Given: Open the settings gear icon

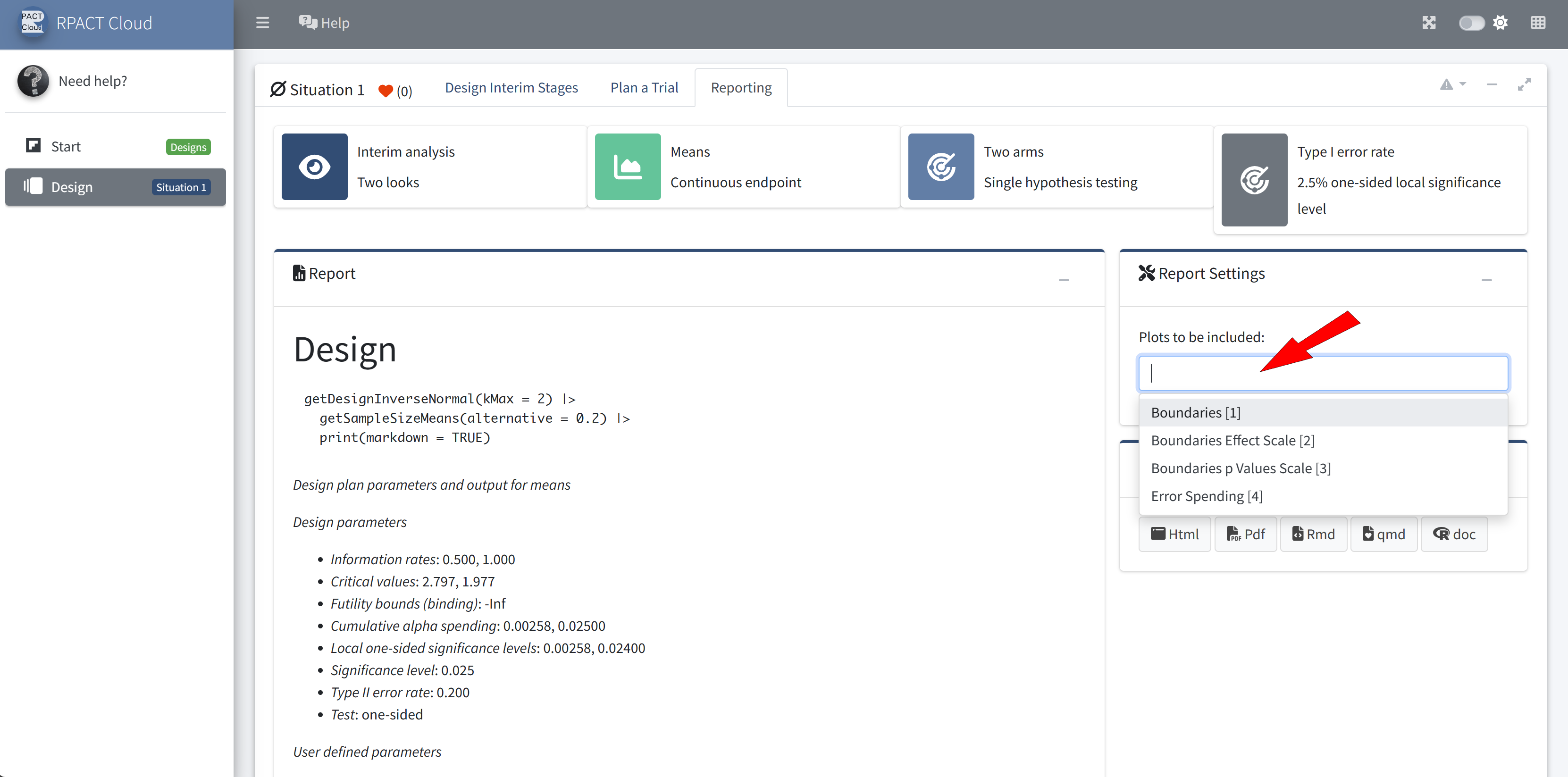Looking at the screenshot, I should coord(1501,23).
